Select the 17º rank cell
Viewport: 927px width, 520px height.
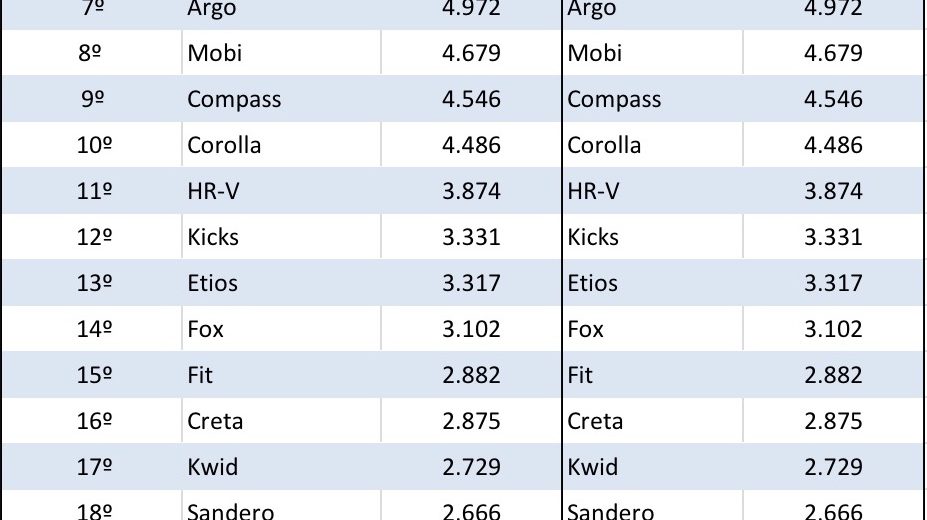tap(94, 467)
